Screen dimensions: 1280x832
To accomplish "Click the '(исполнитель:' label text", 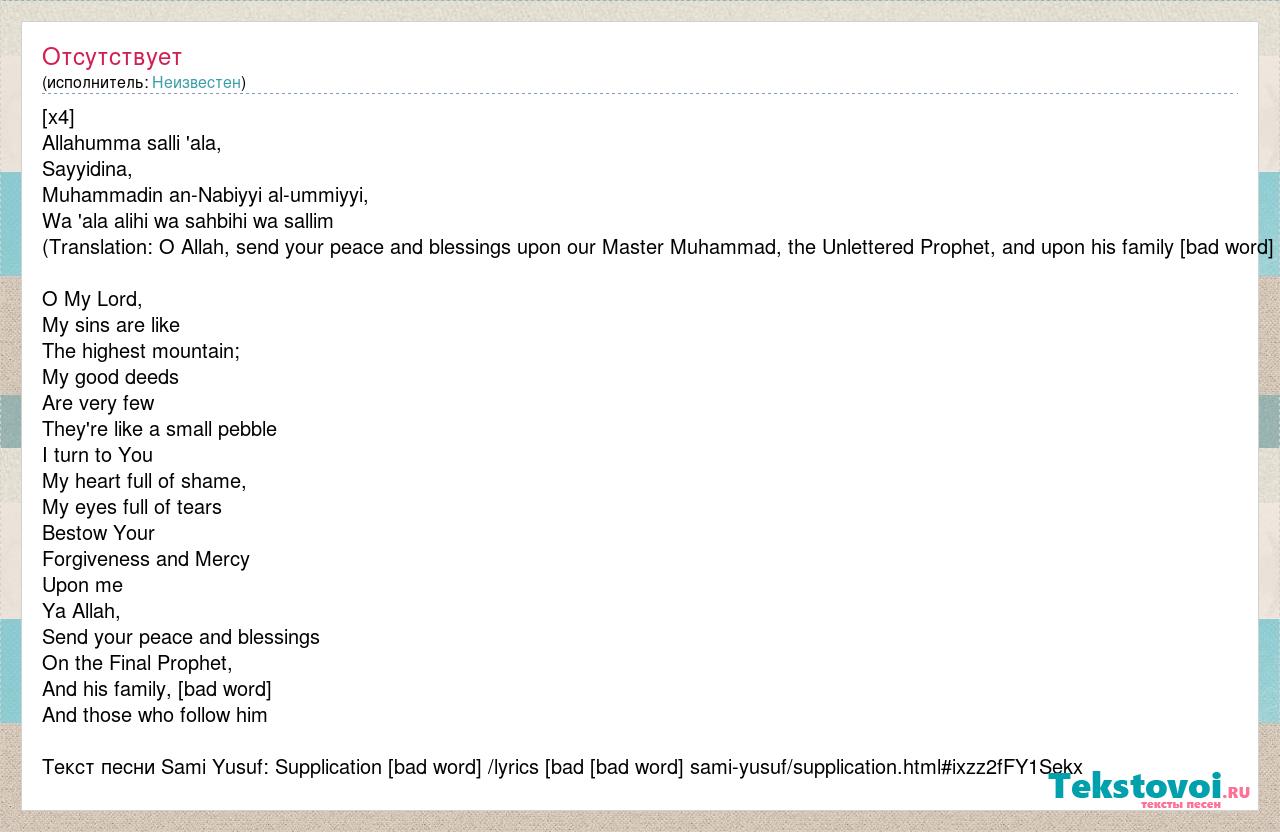I will tap(95, 82).
